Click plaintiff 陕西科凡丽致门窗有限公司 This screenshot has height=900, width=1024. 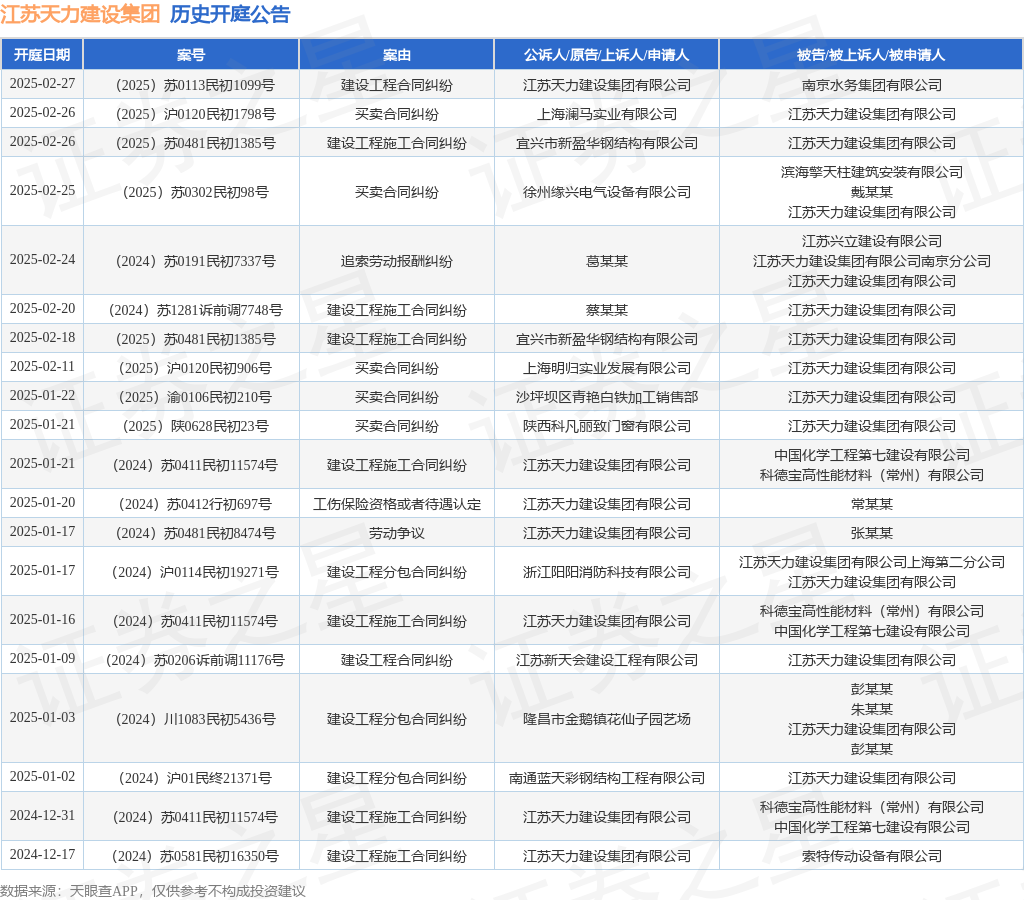pyautogui.click(x=607, y=426)
